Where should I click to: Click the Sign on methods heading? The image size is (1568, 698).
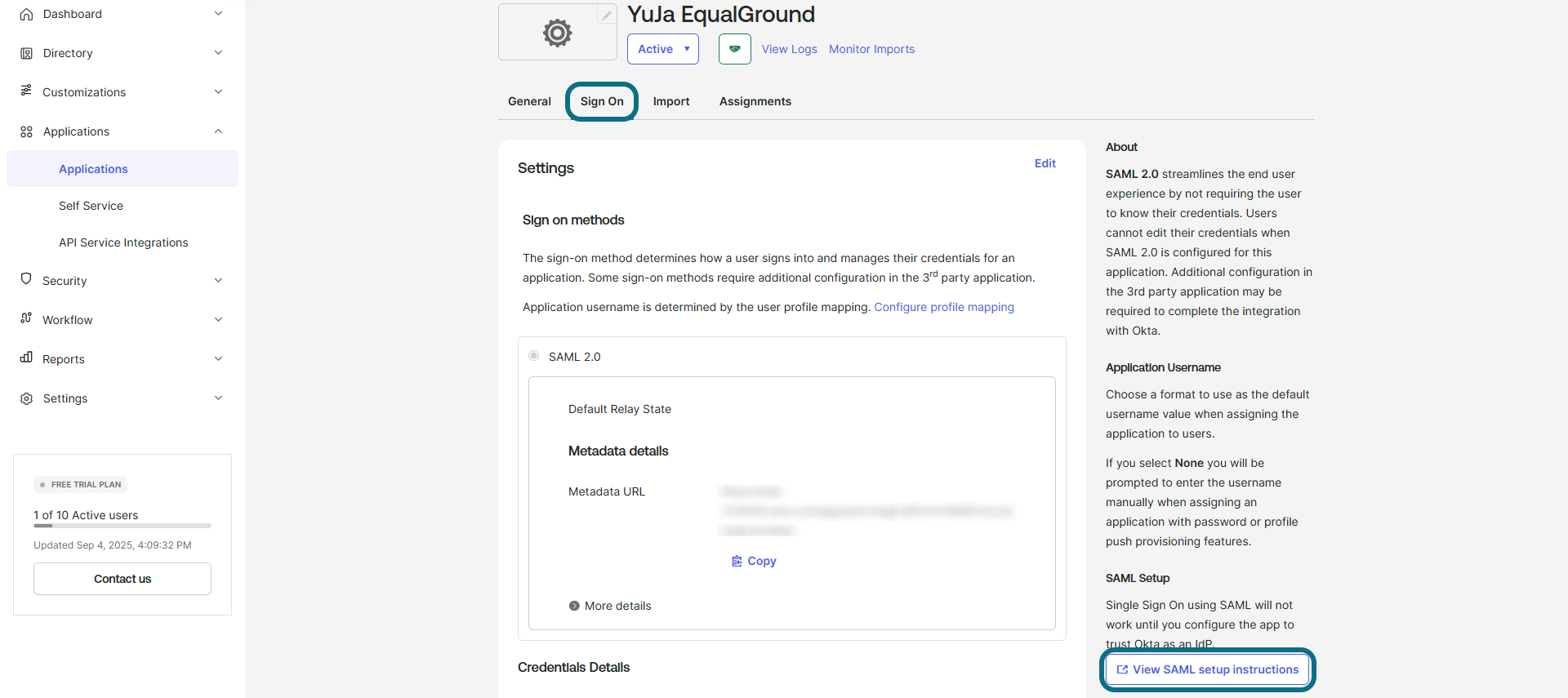coord(573,220)
